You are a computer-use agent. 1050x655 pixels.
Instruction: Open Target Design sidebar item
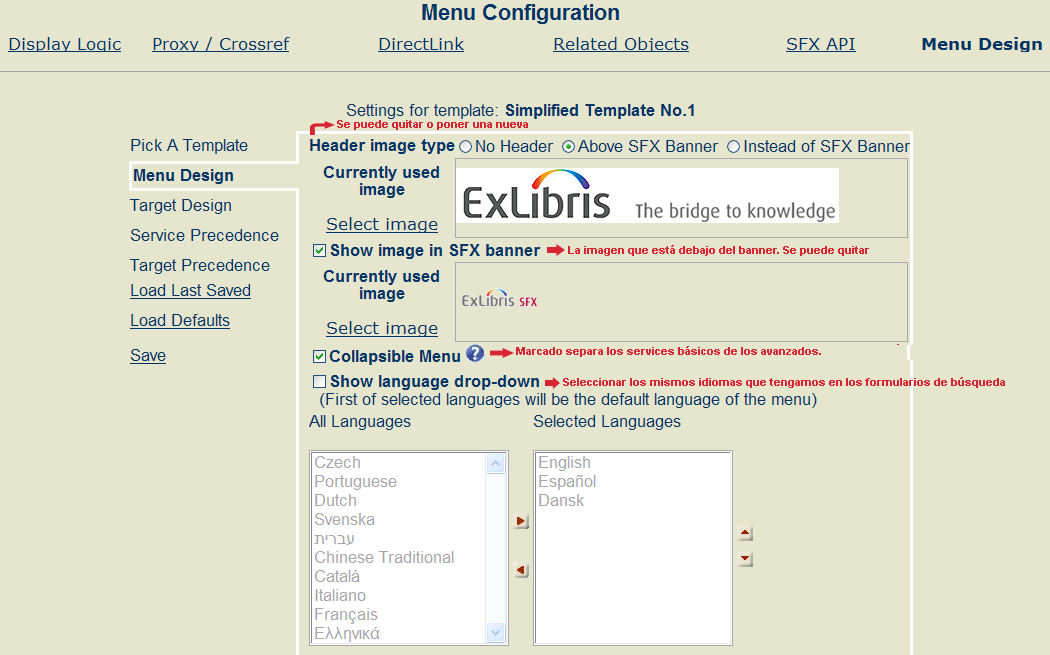pos(181,206)
